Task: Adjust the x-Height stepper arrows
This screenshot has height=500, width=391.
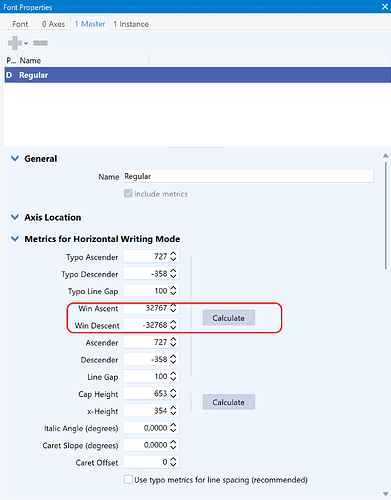Action: pyautogui.click(x=173, y=411)
